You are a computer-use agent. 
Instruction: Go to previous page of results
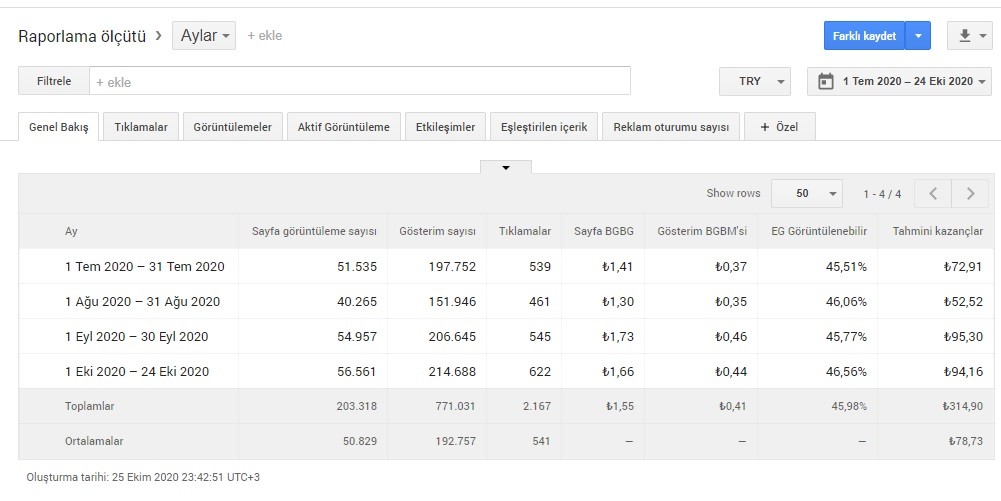[x=933, y=193]
